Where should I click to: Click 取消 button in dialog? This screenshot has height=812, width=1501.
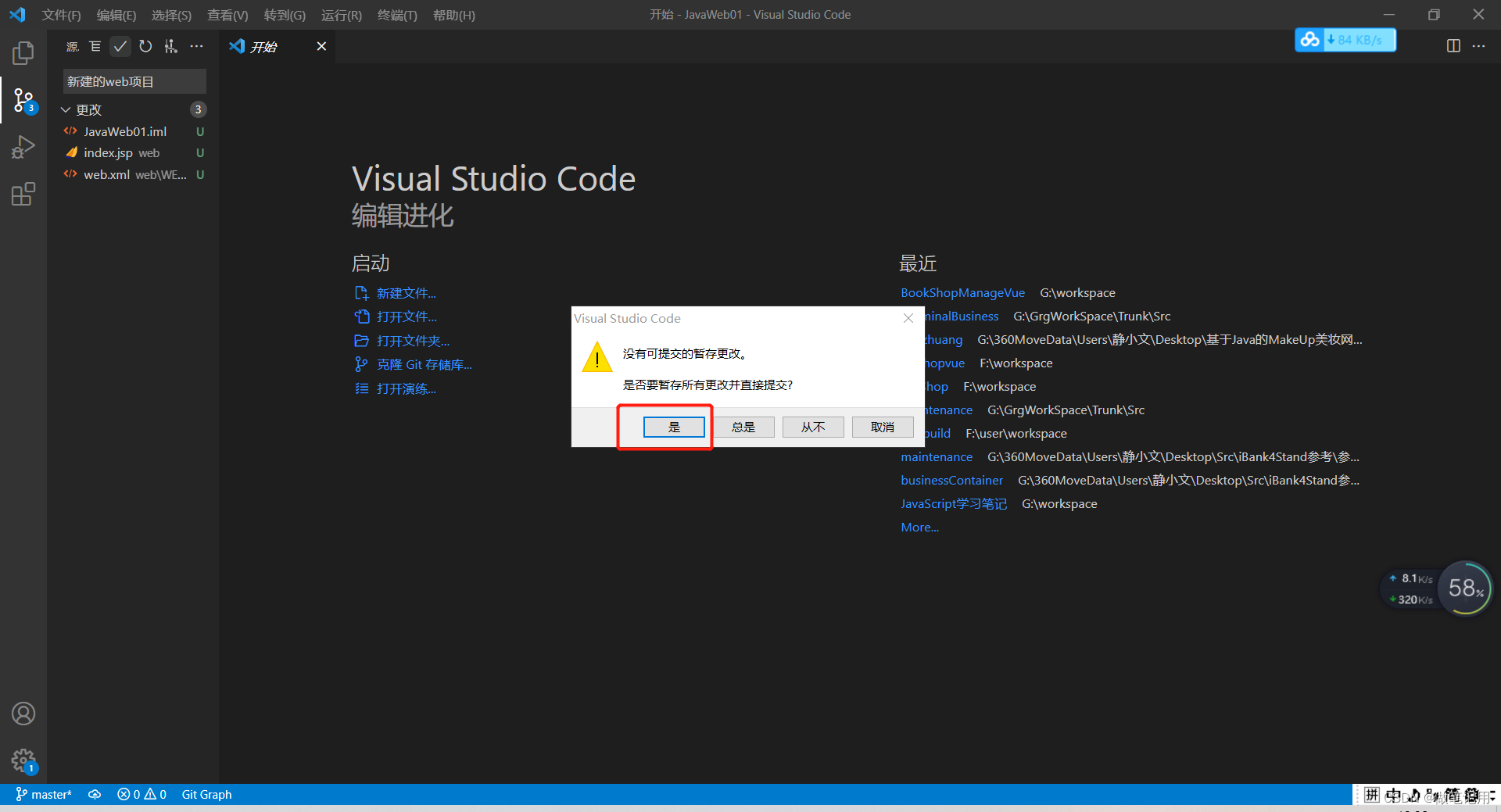click(x=883, y=427)
